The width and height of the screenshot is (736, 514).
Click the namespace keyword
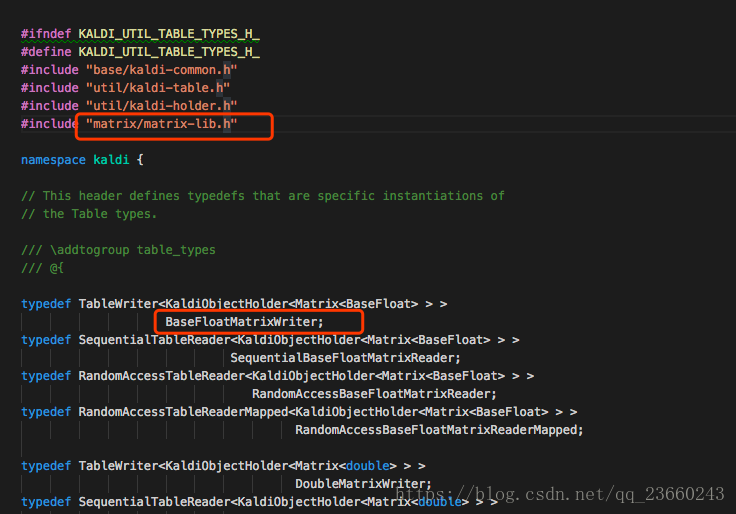pos(53,160)
